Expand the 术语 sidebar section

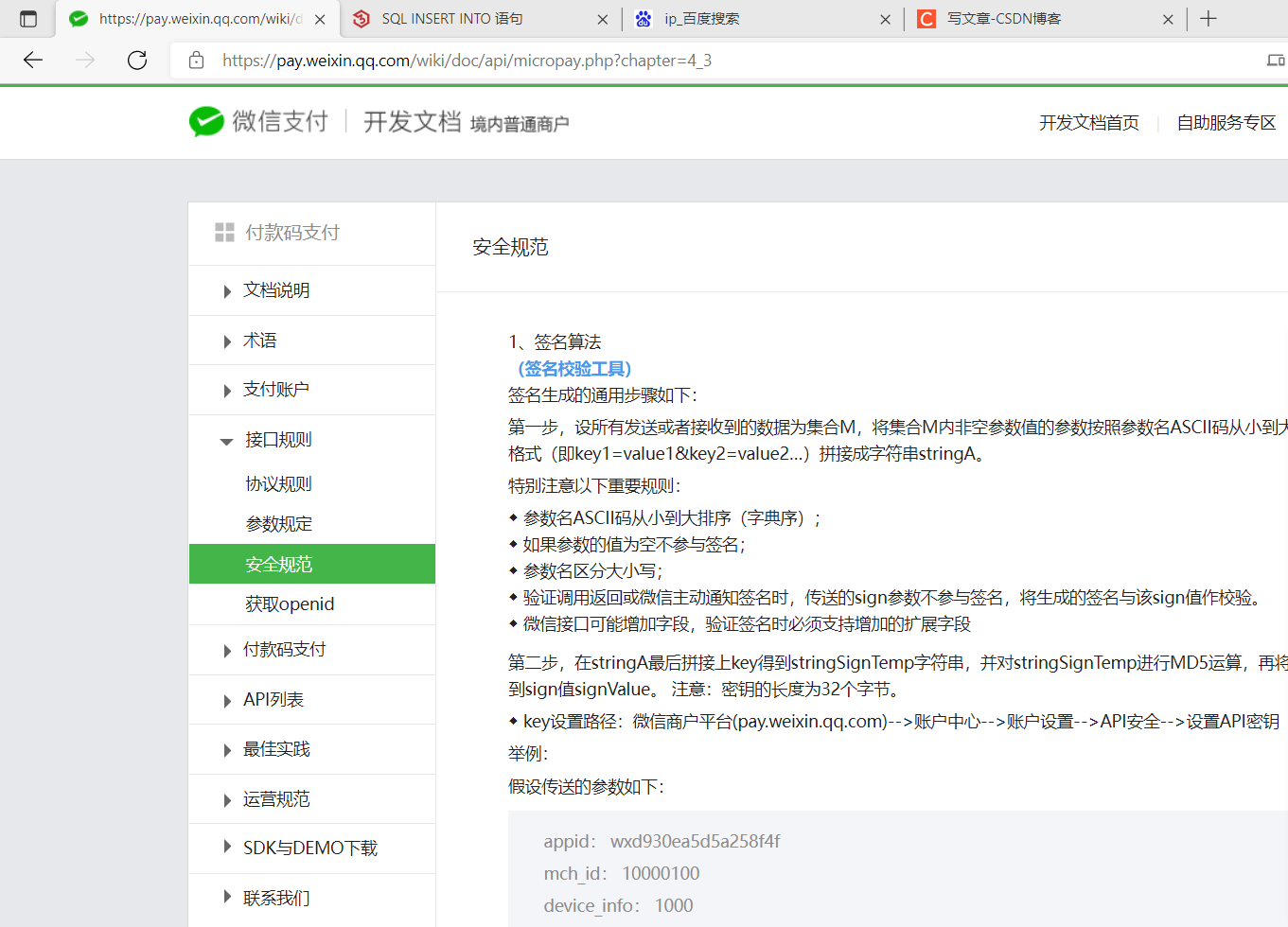tap(312, 341)
